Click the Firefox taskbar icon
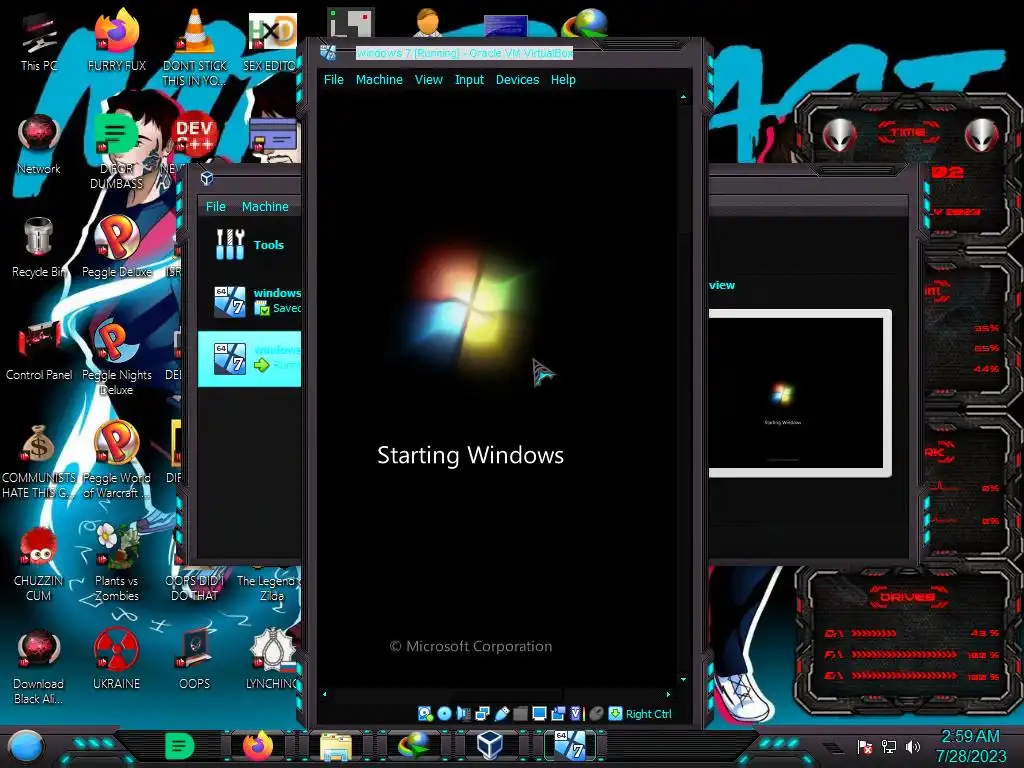The width and height of the screenshot is (1024, 768). pos(258,746)
